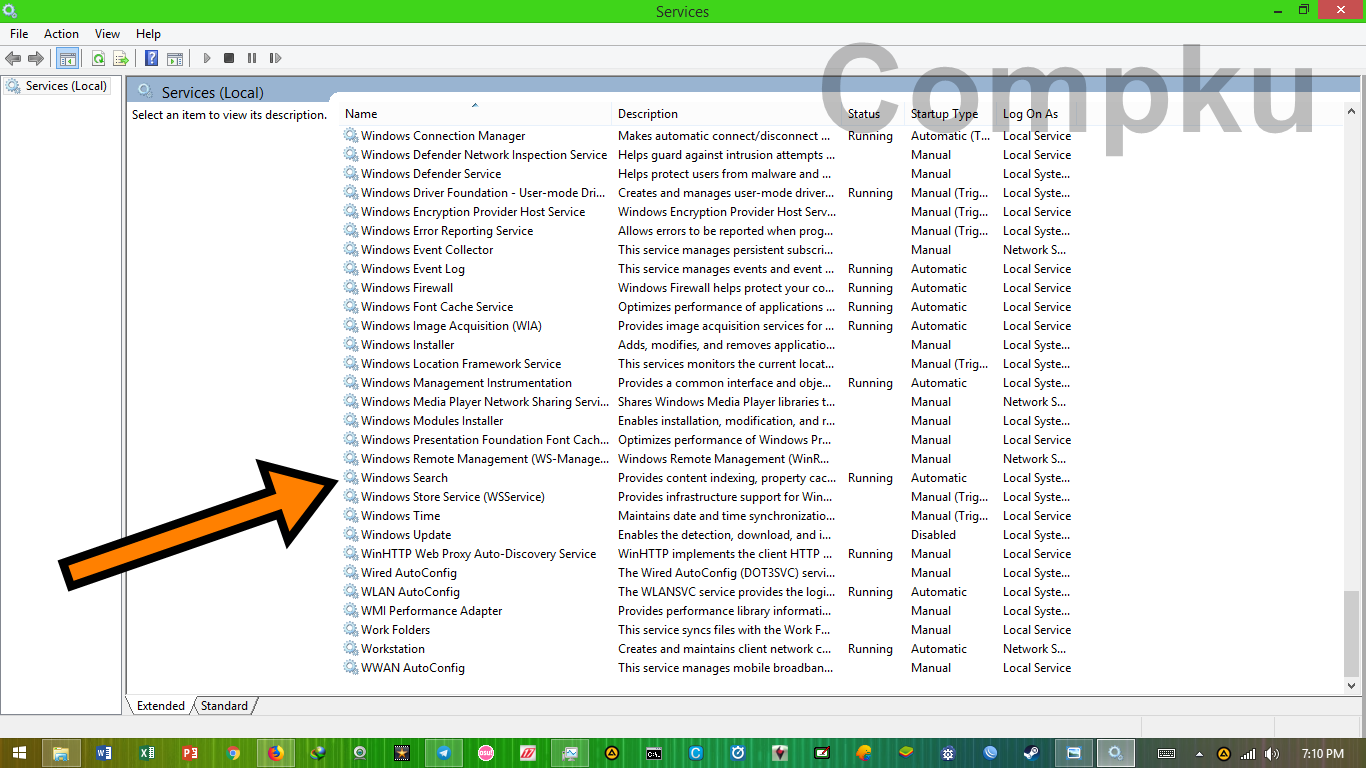Open the Windows Start button
The image size is (1366, 768).
coord(19,753)
